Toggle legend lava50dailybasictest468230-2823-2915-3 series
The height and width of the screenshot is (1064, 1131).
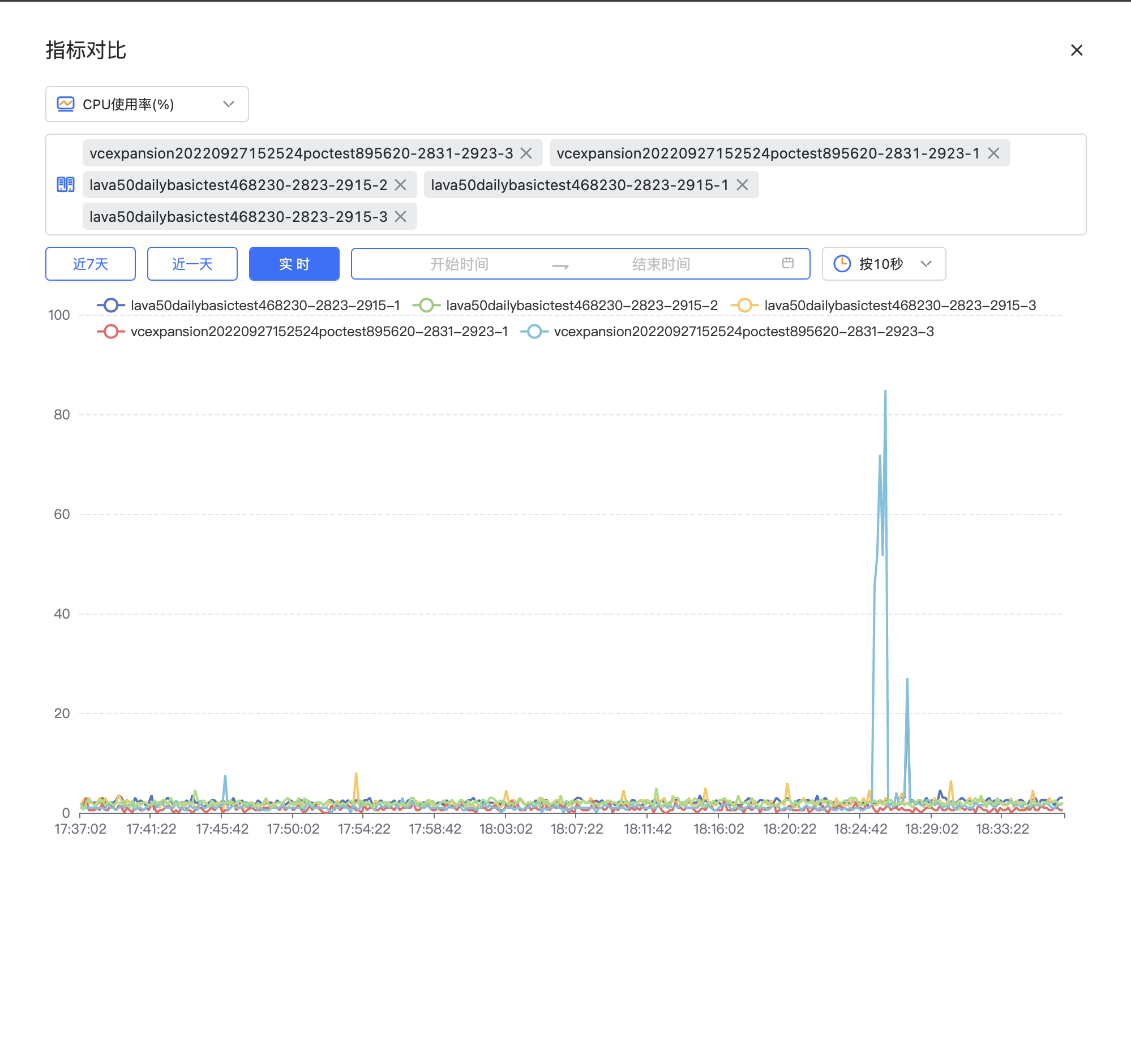[883, 306]
